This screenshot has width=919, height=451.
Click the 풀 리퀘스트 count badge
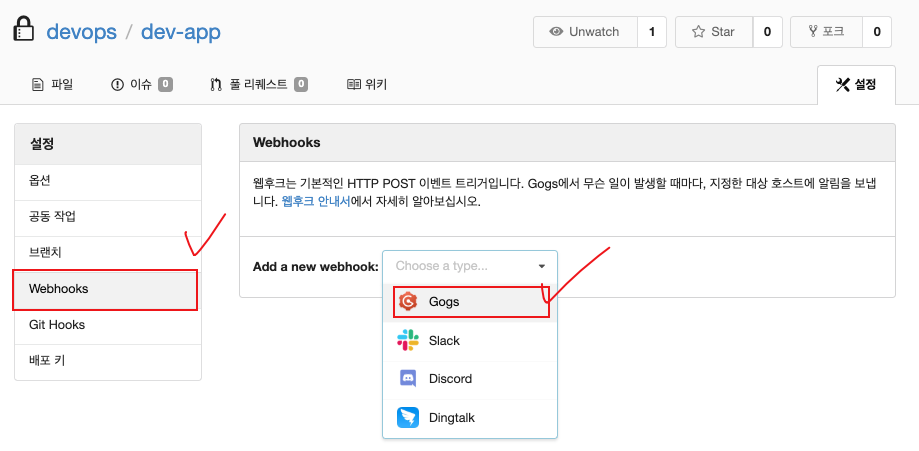pyautogui.click(x=301, y=84)
